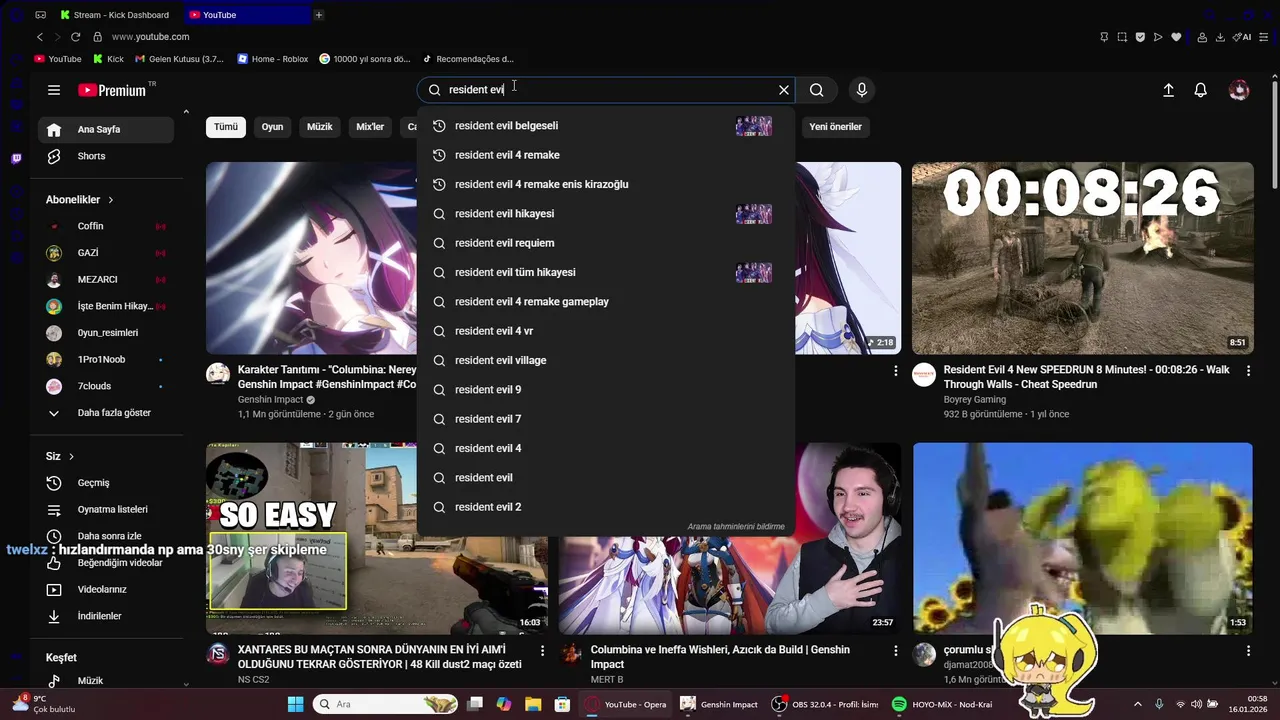Open Oynatma listeleri

click(106, 509)
